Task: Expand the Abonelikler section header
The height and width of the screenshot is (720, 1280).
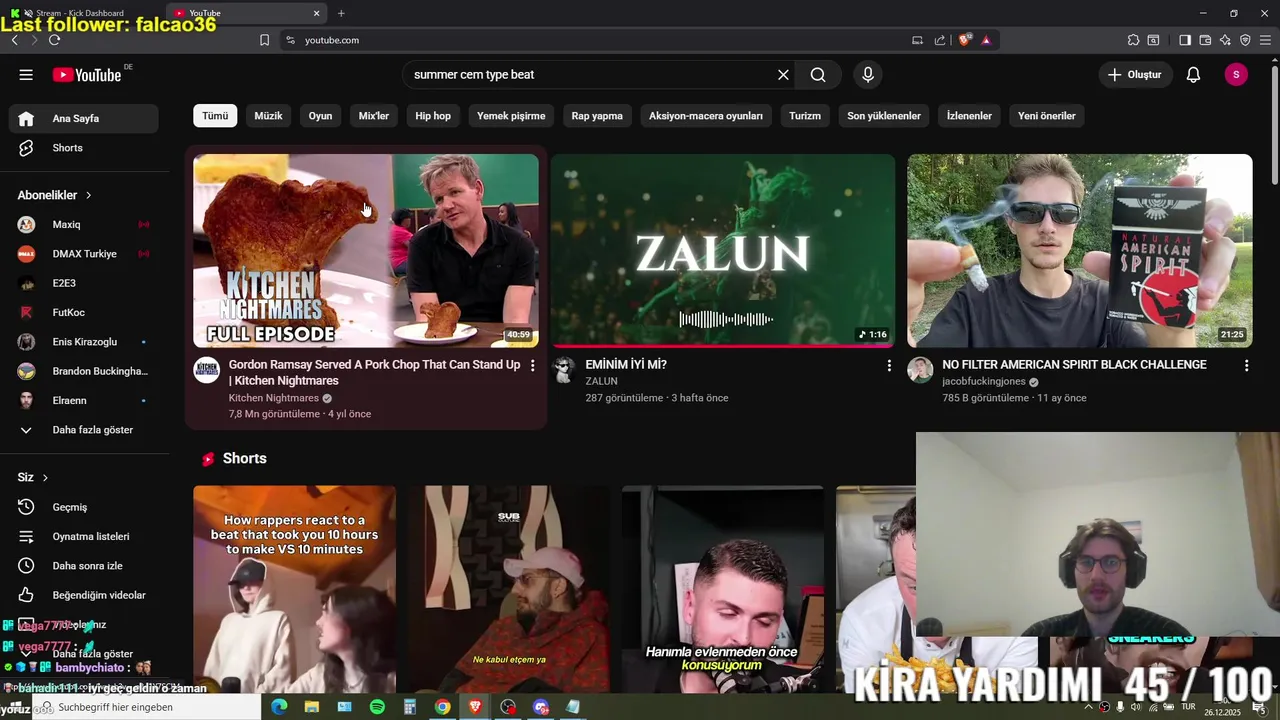Action: click(55, 195)
